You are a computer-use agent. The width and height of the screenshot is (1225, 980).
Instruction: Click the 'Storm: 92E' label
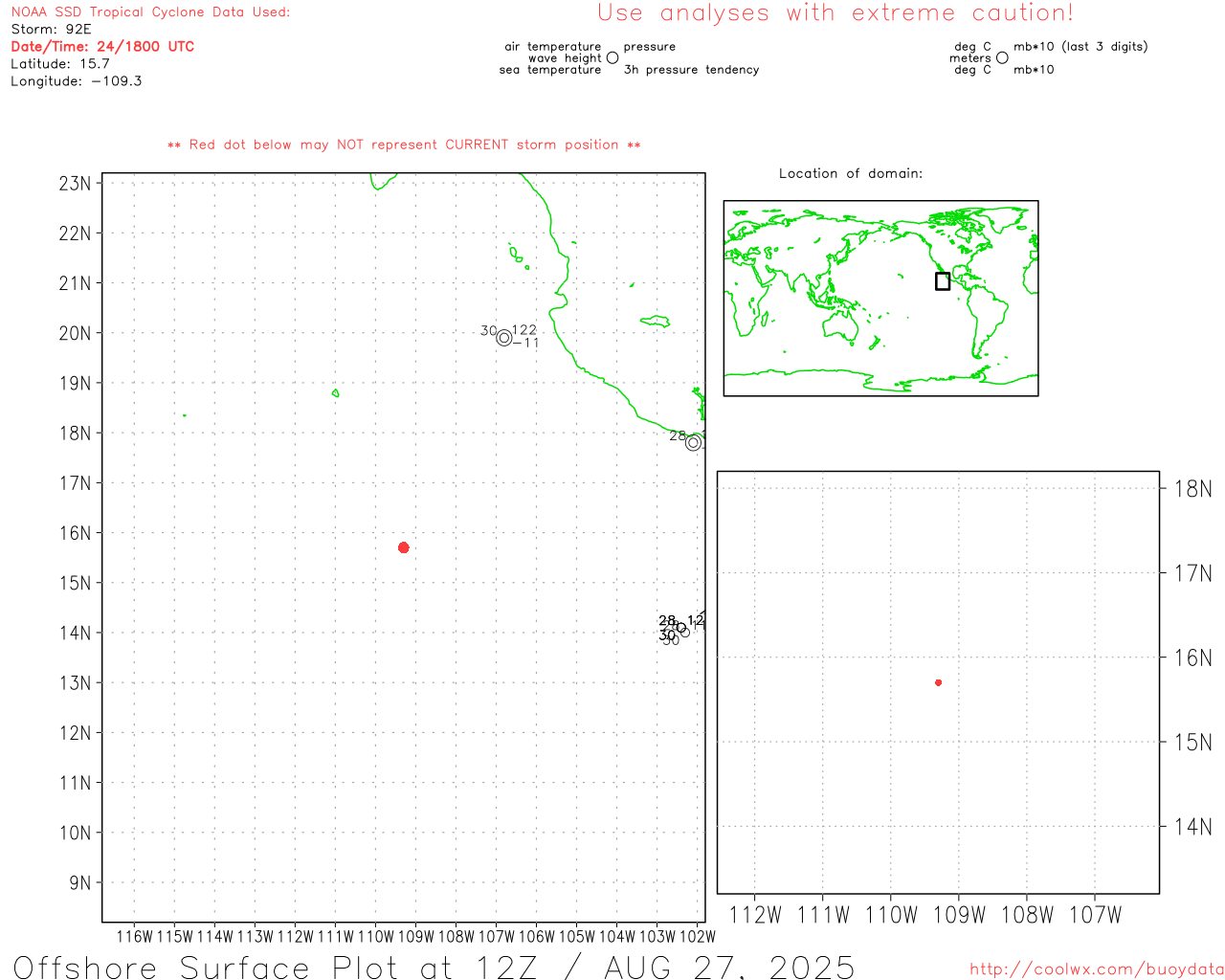(51, 30)
